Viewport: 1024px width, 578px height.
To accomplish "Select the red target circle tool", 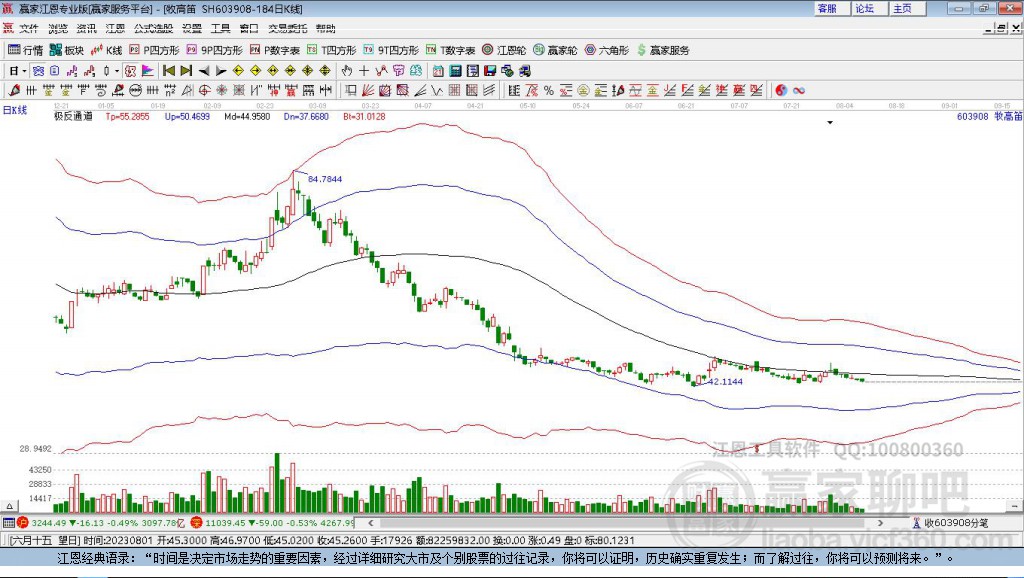I will coord(204,90).
